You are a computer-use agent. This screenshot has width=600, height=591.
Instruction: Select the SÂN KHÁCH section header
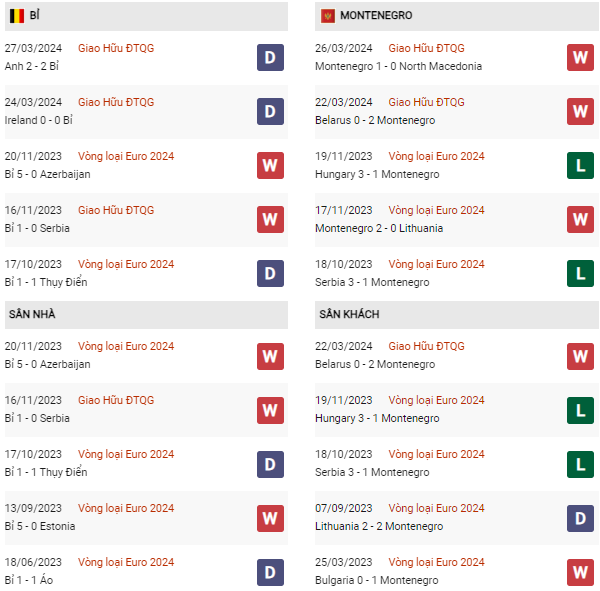point(457,315)
